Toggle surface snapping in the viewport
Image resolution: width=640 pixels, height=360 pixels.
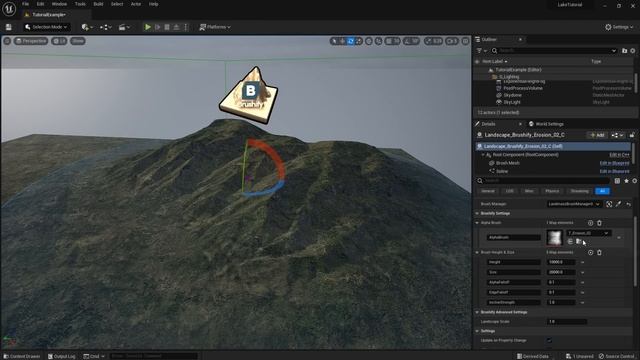pyautogui.click(x=379, y=41)
